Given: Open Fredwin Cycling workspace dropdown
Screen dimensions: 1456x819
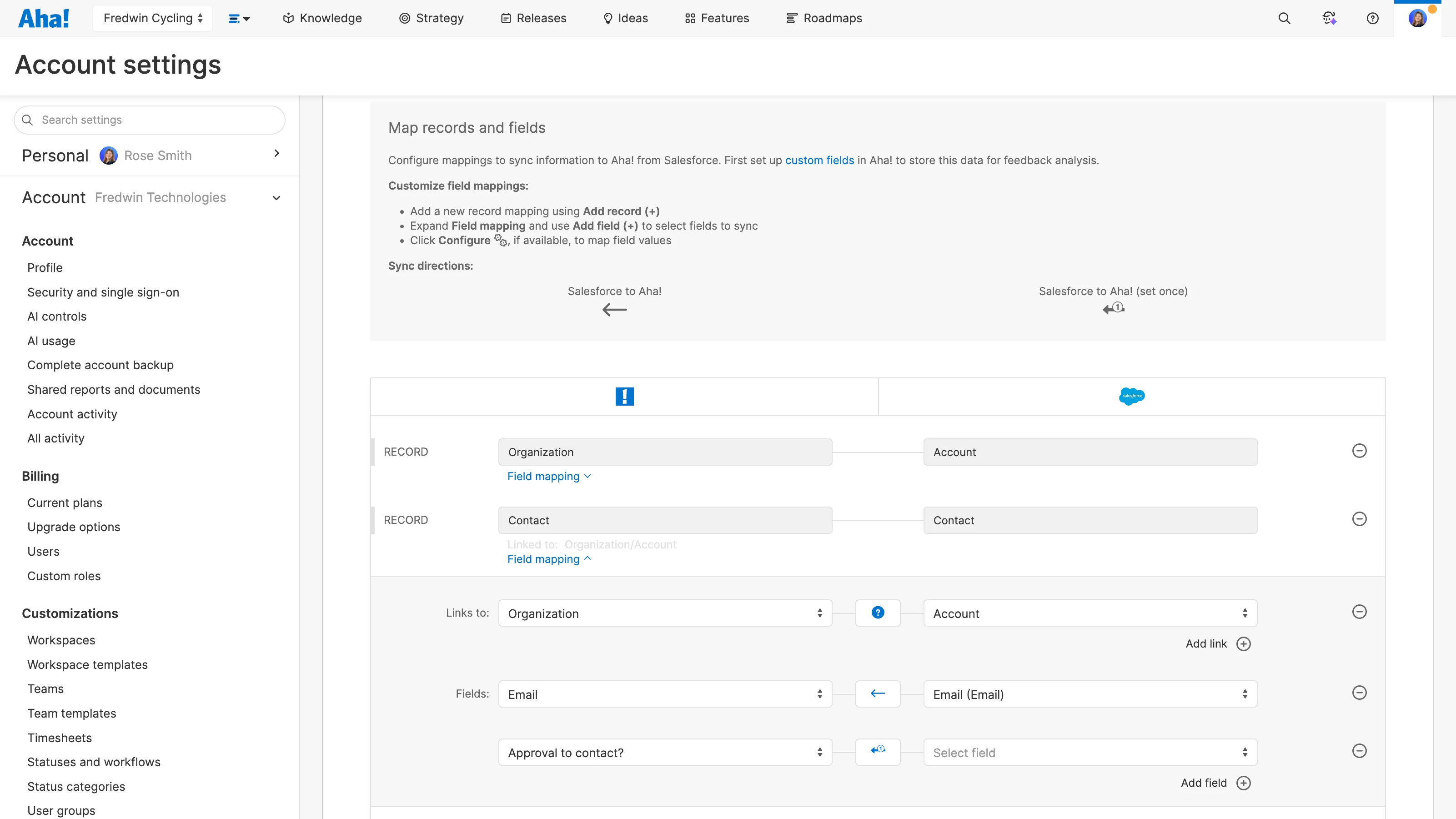Looking at the screenshot, I should click(x=153, y=18).
